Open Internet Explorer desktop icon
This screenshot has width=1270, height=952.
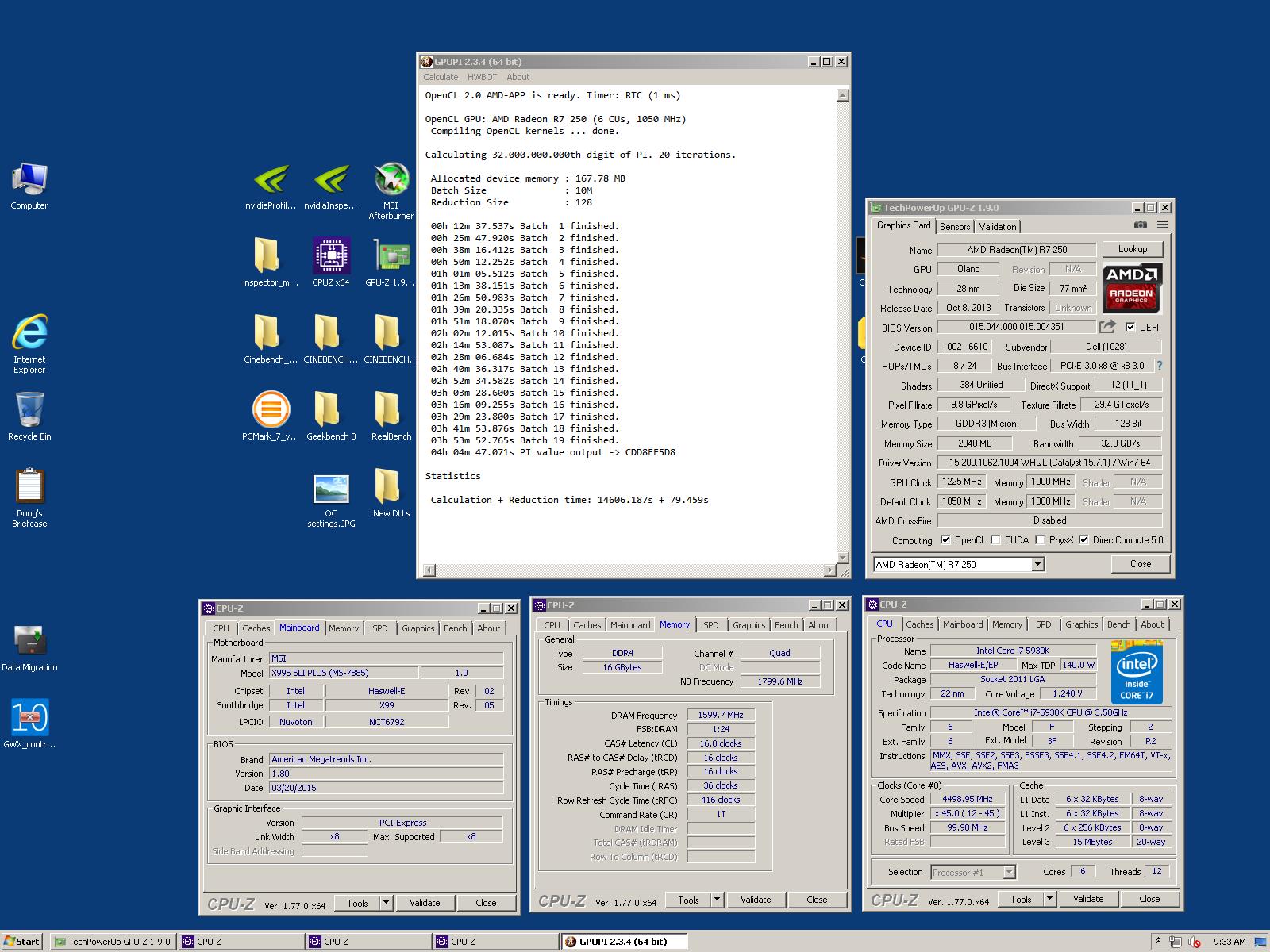(29, 344)
